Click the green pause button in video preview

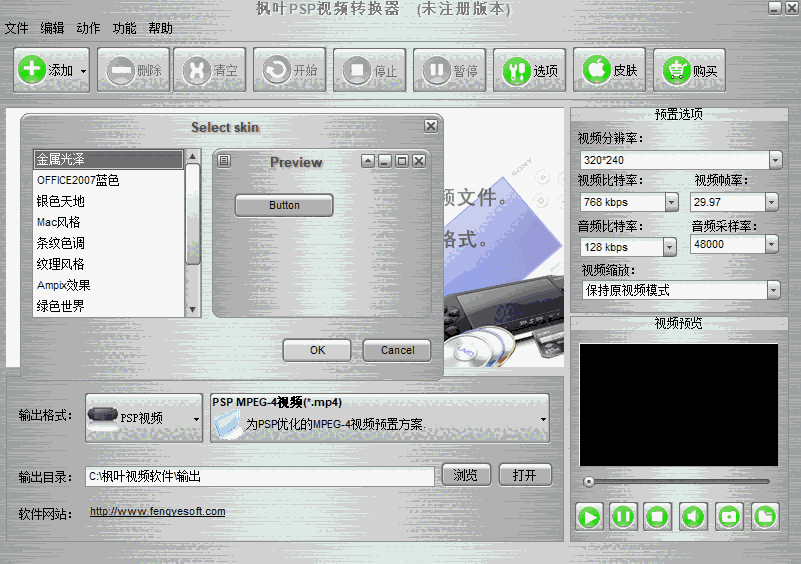pos(623,517)
